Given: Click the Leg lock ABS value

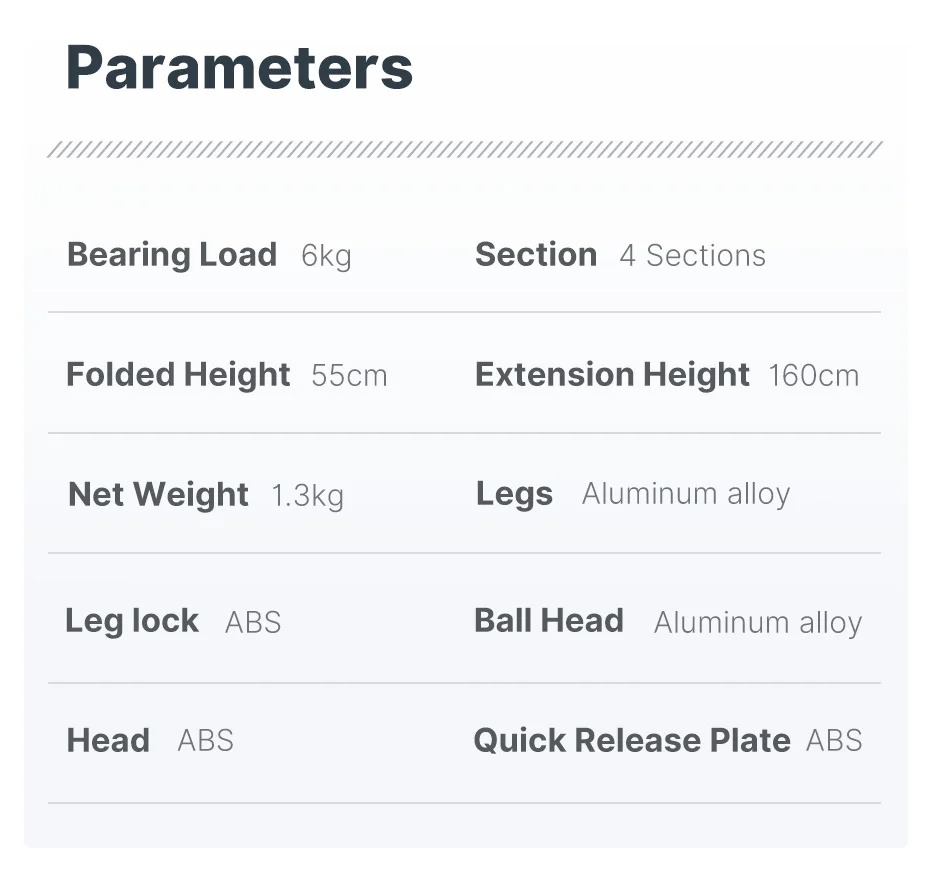Looking at the screenshot, I should click(253, 623).
